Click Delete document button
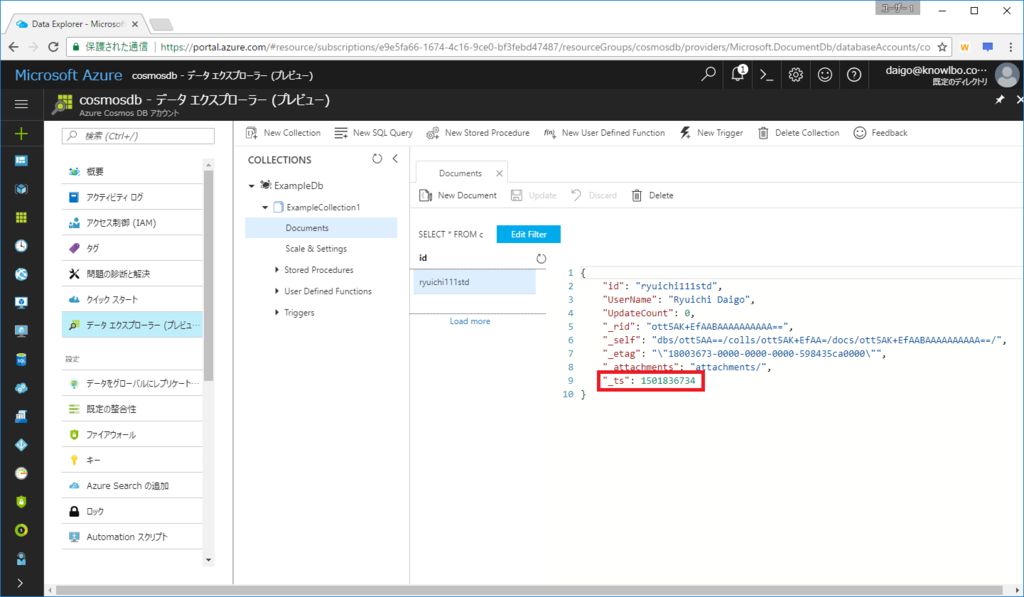Image resolution: width=1024 pixels, height=597 pixels. pos(652,195)
